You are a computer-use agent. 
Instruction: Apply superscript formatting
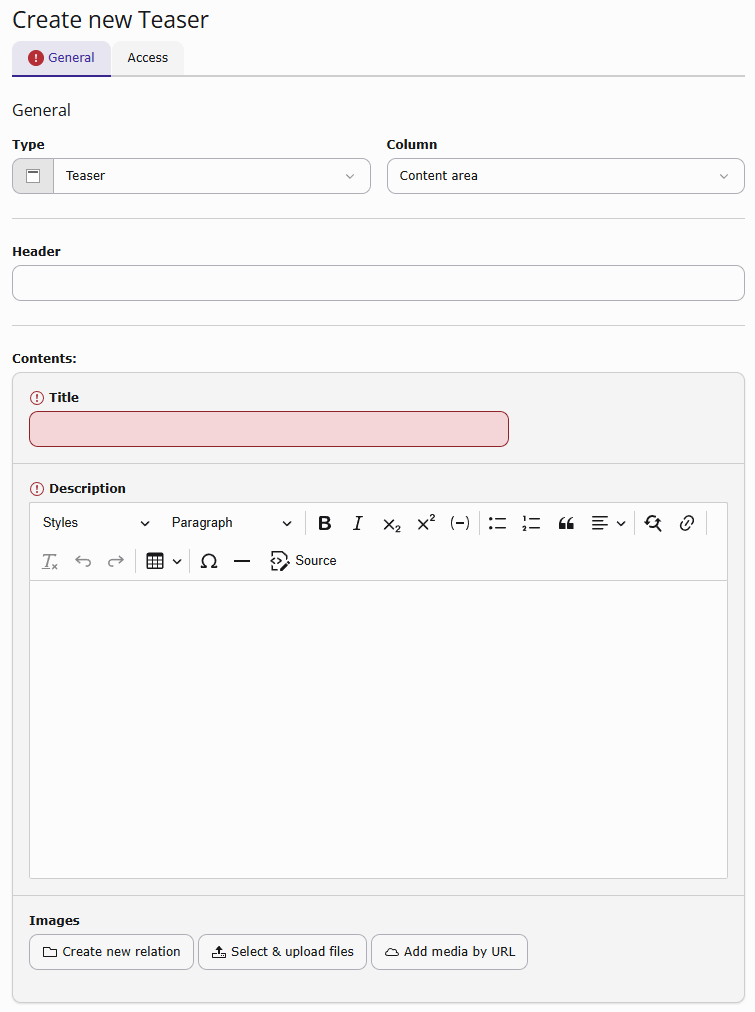point(426,523)
